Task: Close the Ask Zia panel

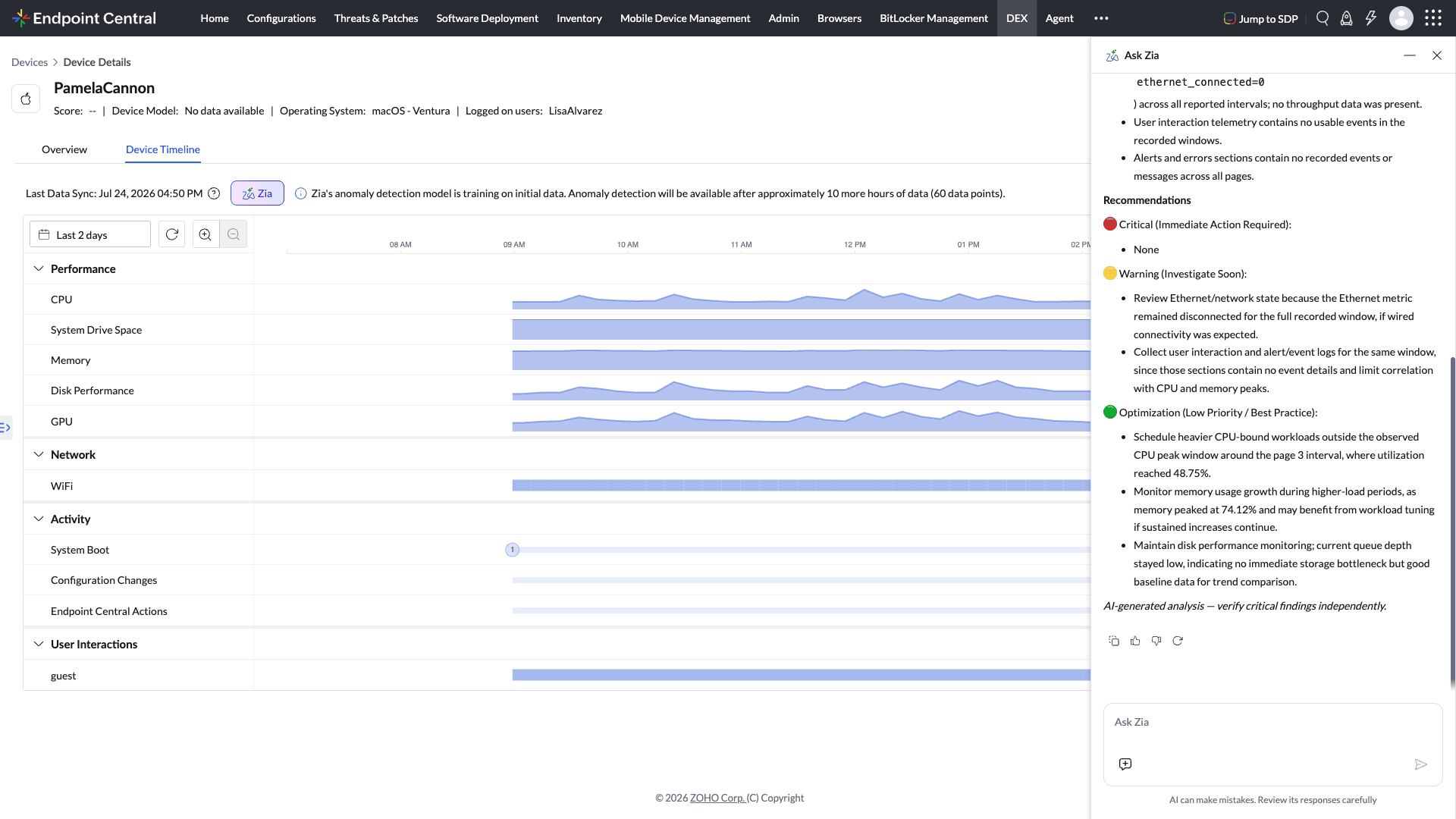Action: pos(1437,55)
